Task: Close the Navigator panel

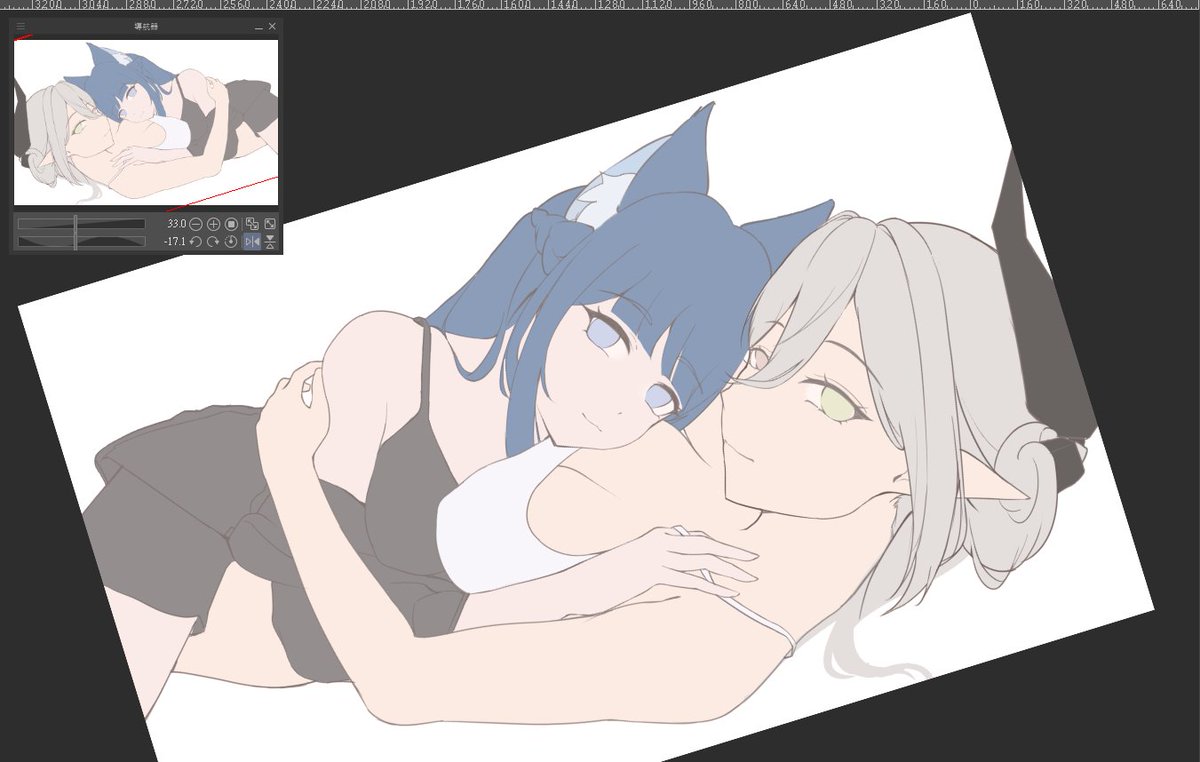Action: [272, 27]
